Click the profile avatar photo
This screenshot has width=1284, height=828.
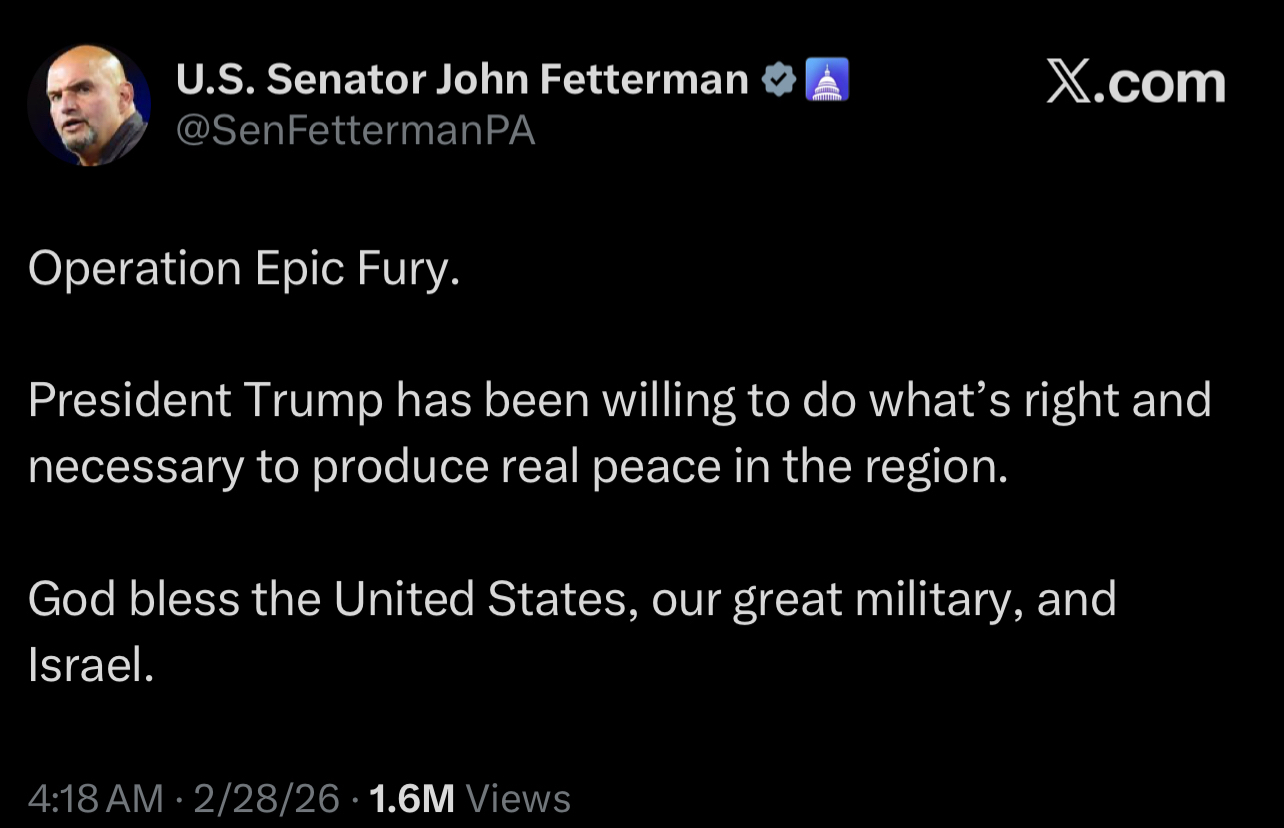(x=90, y=105)
